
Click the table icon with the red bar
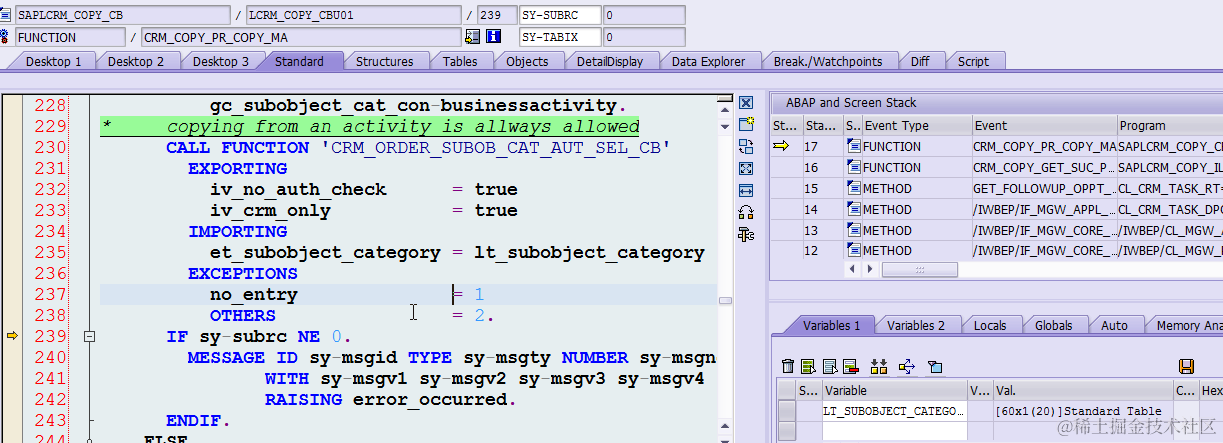pyautogui.click(x=850, y=366)
